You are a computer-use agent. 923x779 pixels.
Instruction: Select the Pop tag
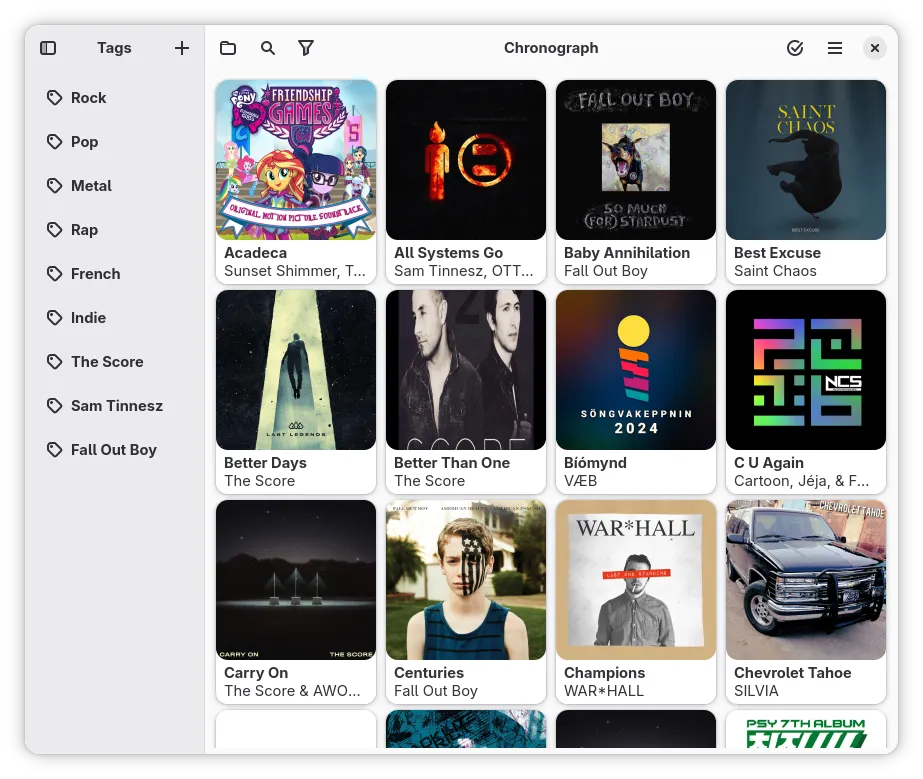(115, 142)
